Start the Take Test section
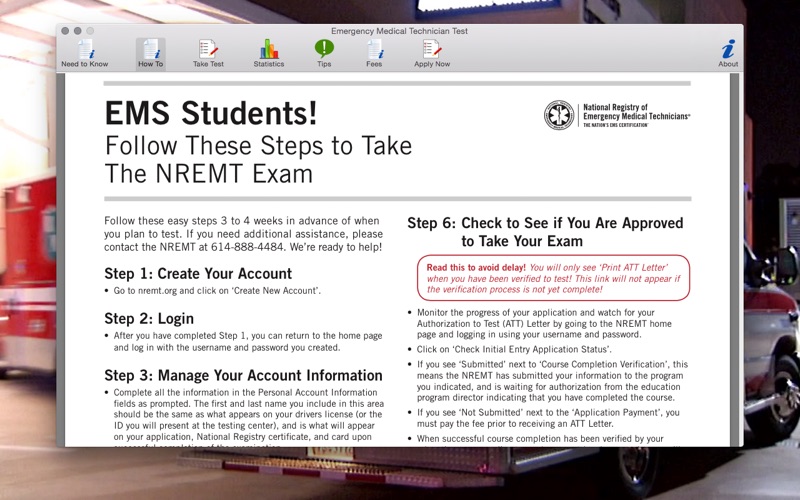The width and height of the screenshot is (800, 500). (x=208, y=54)
